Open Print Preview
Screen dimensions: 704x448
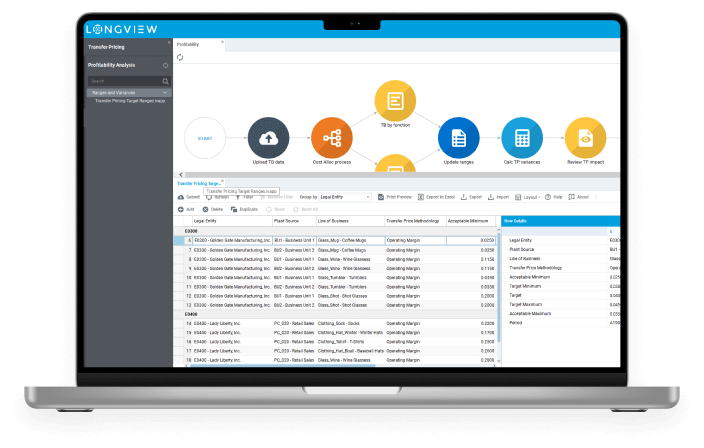tap(395, 197)
